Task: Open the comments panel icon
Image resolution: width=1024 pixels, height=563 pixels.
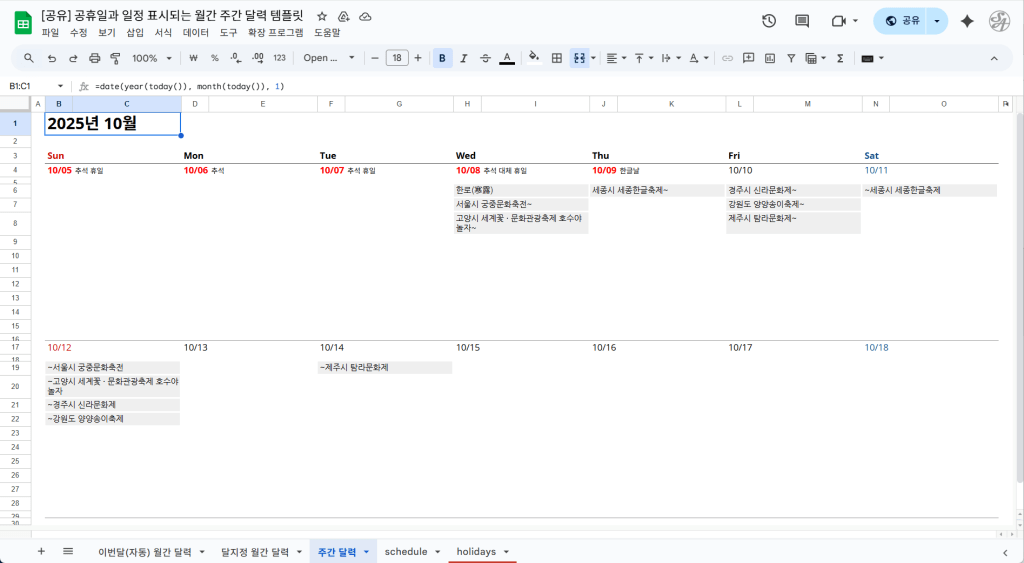Action: [802, 21]
